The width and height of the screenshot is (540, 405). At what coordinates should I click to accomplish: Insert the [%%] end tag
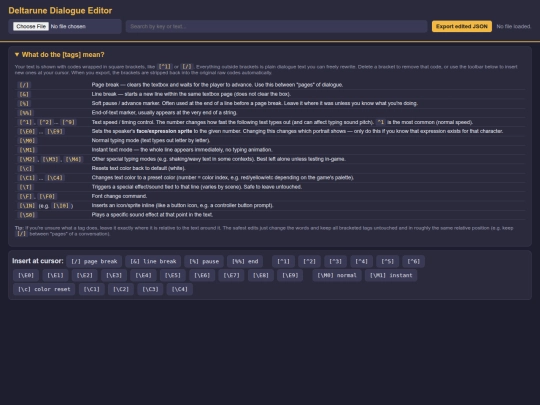point(245,261)
